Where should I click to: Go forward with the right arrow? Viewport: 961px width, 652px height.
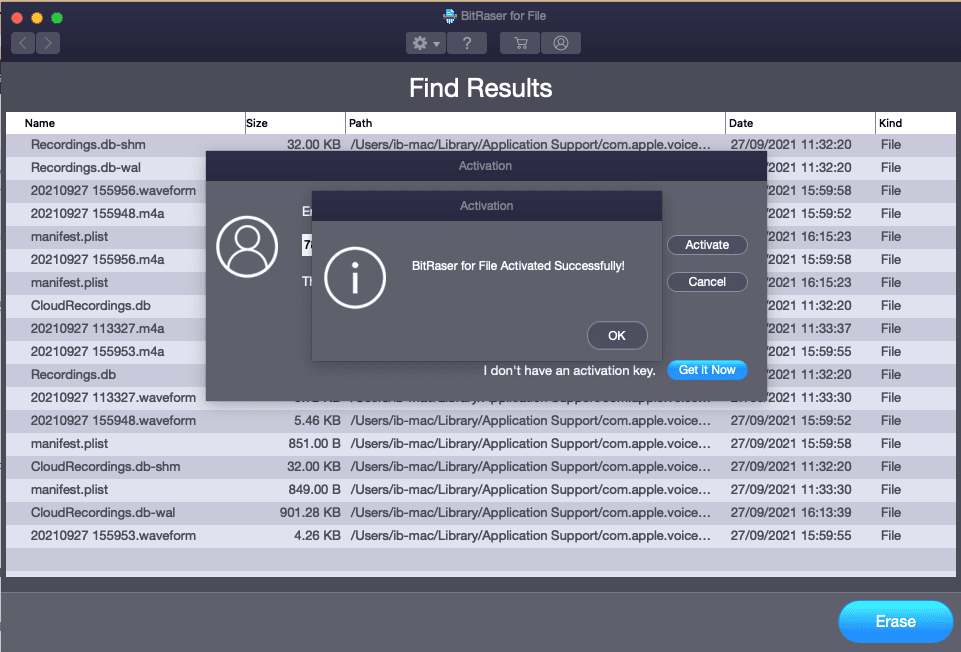[48, 43]
